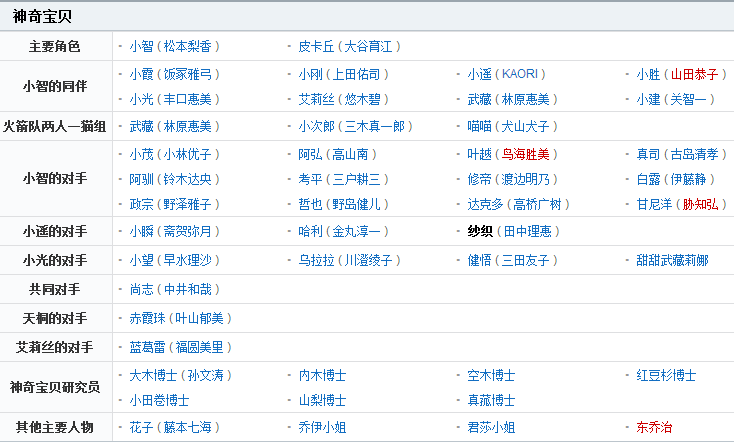The image size is (734, 443).
Task: Open the 小建 character link
Action: [x=648, y=99]
